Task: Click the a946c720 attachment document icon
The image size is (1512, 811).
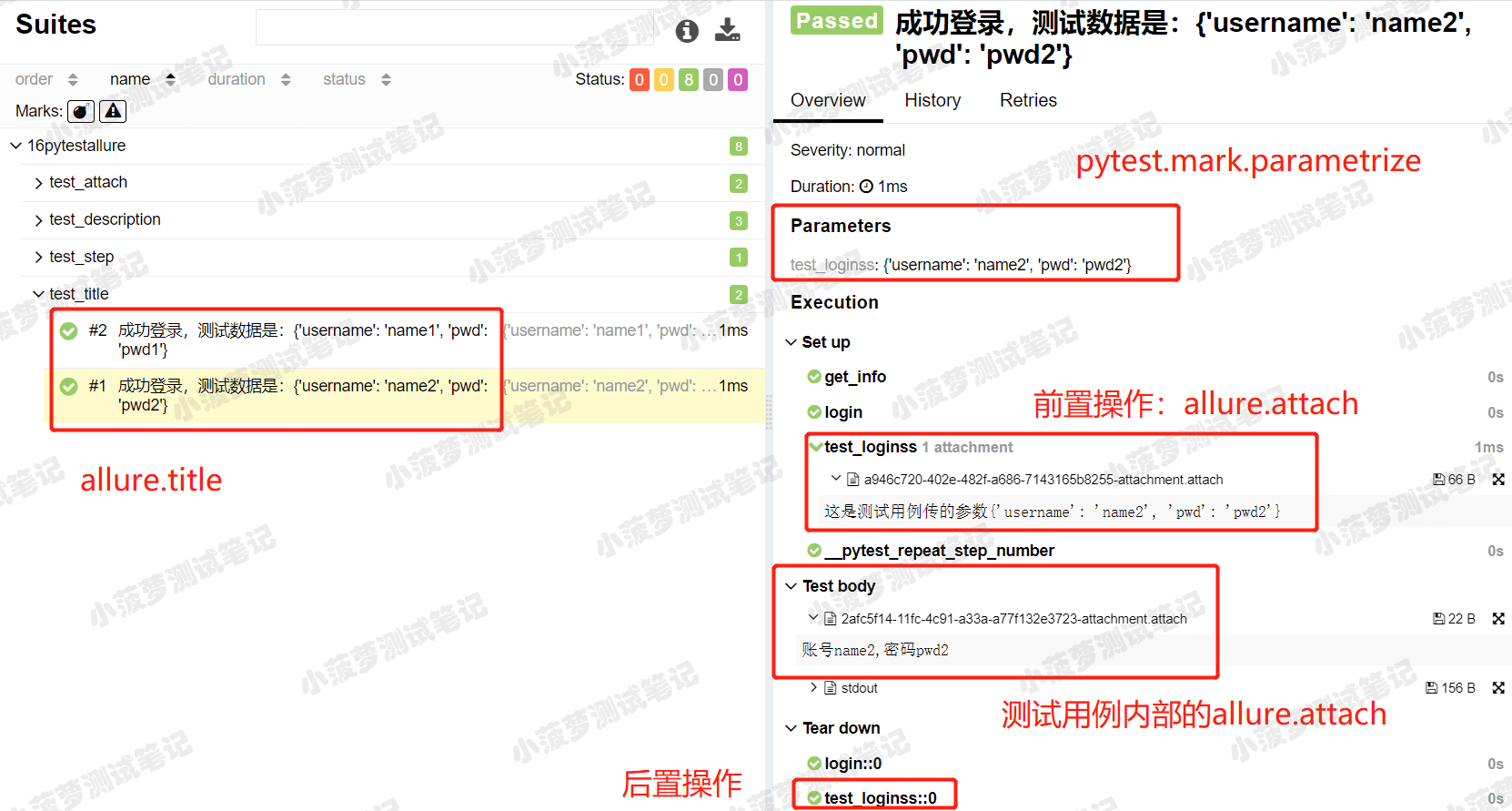Action: coord(853,479)
